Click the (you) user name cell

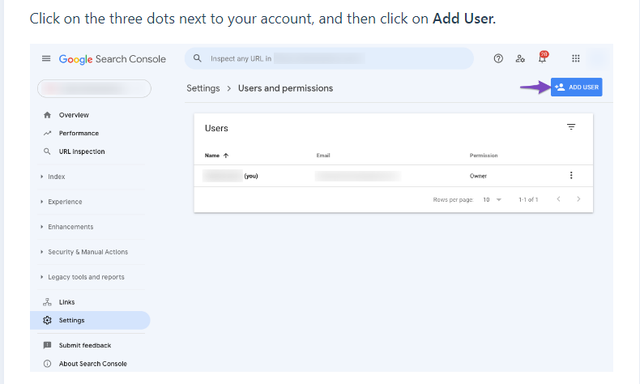231,176
